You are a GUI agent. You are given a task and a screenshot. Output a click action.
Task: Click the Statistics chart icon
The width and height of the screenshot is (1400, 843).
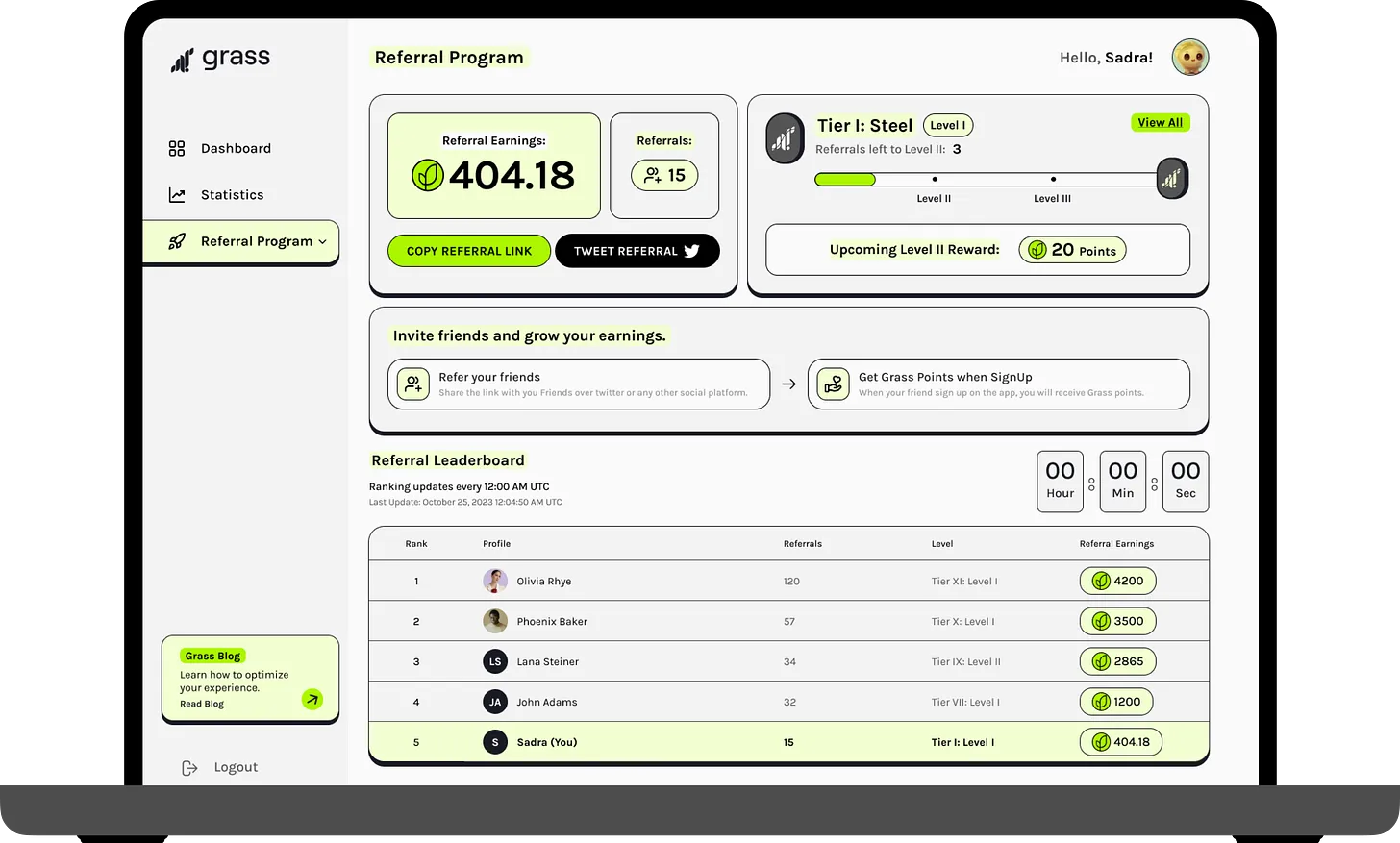(x=177, y=195)
